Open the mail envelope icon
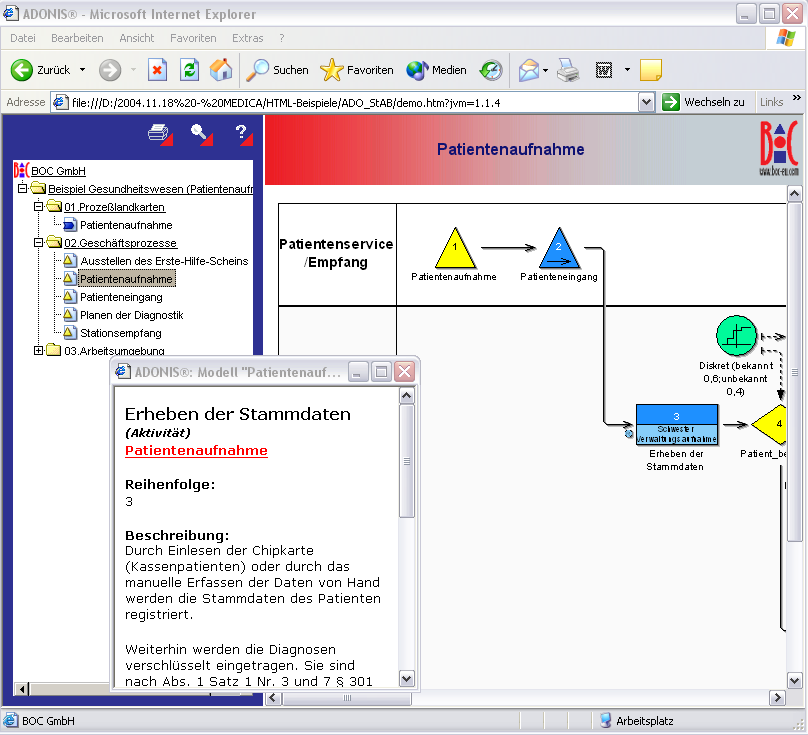Image resolution: width=808 pixels, height=735 pixels. pyautogui.click(x=529, y=70)
